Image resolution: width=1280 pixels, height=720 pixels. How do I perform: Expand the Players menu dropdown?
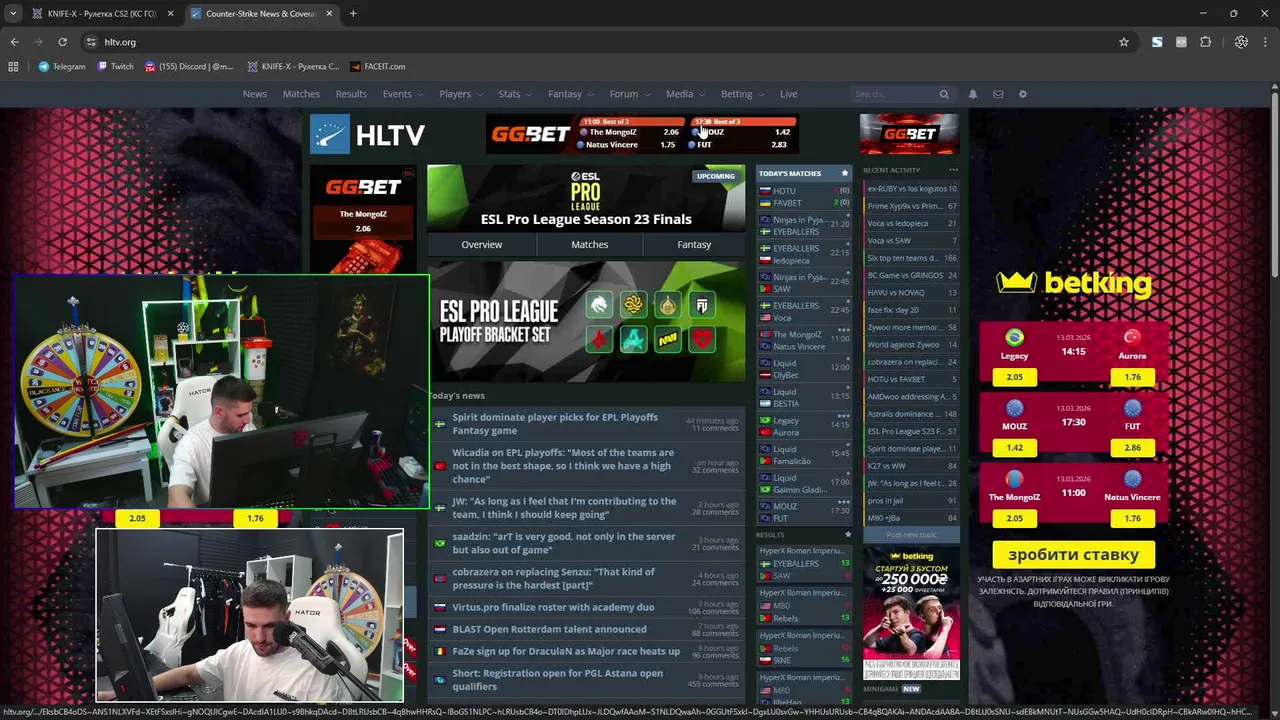tap(460, 94)
